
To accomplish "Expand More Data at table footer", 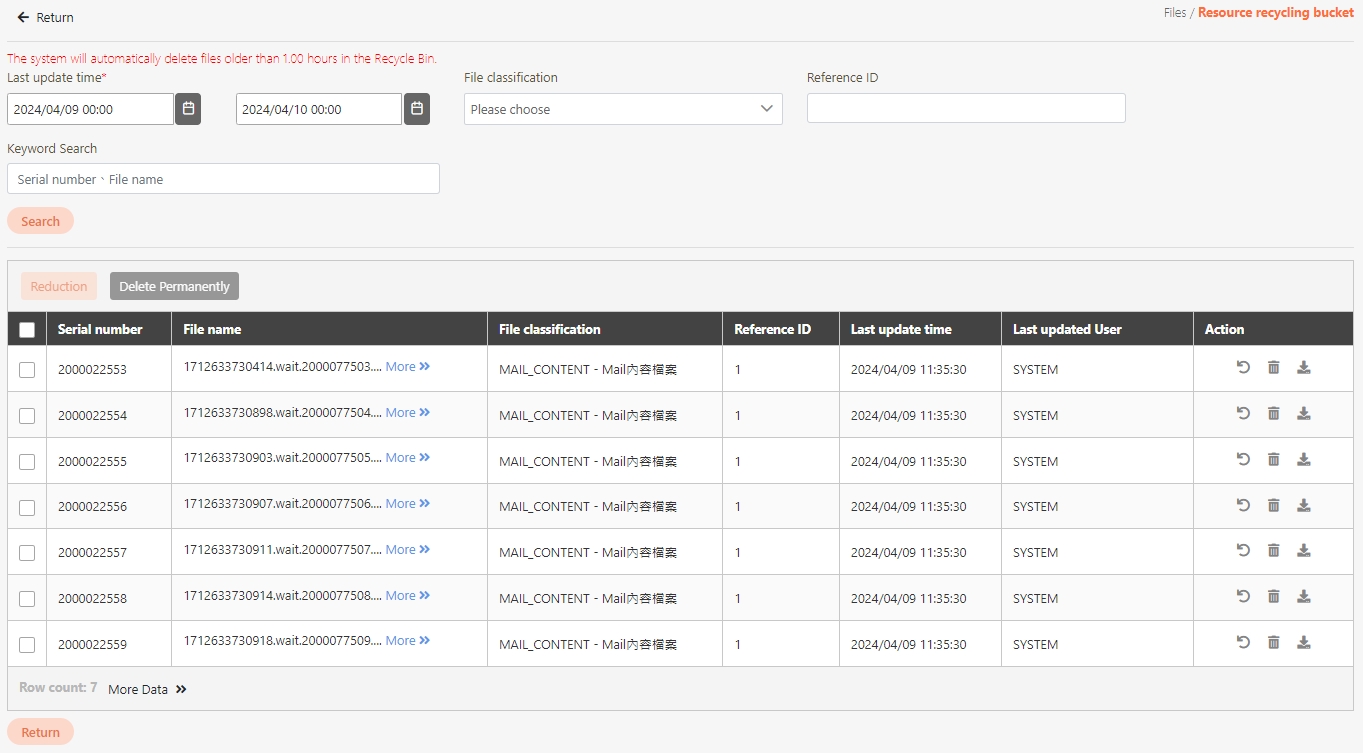I will click(147, 689).
